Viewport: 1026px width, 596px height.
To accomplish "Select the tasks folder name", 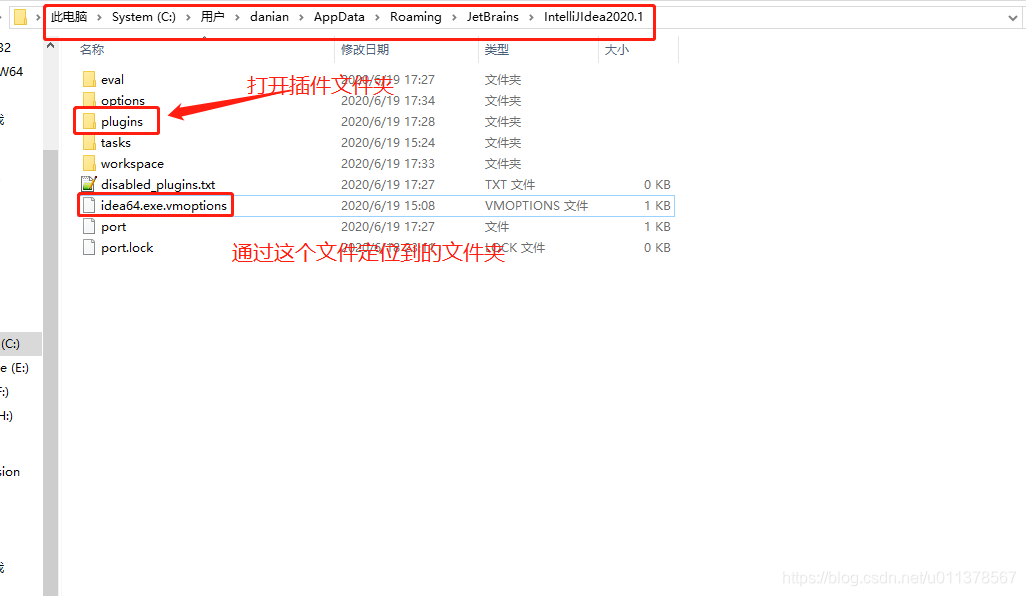I will 116,143.
